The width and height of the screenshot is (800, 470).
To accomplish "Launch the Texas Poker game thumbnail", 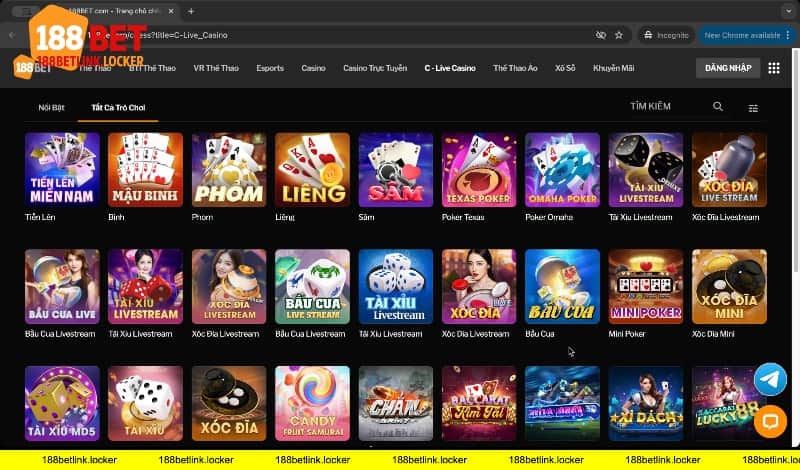I will pos(479,170).
